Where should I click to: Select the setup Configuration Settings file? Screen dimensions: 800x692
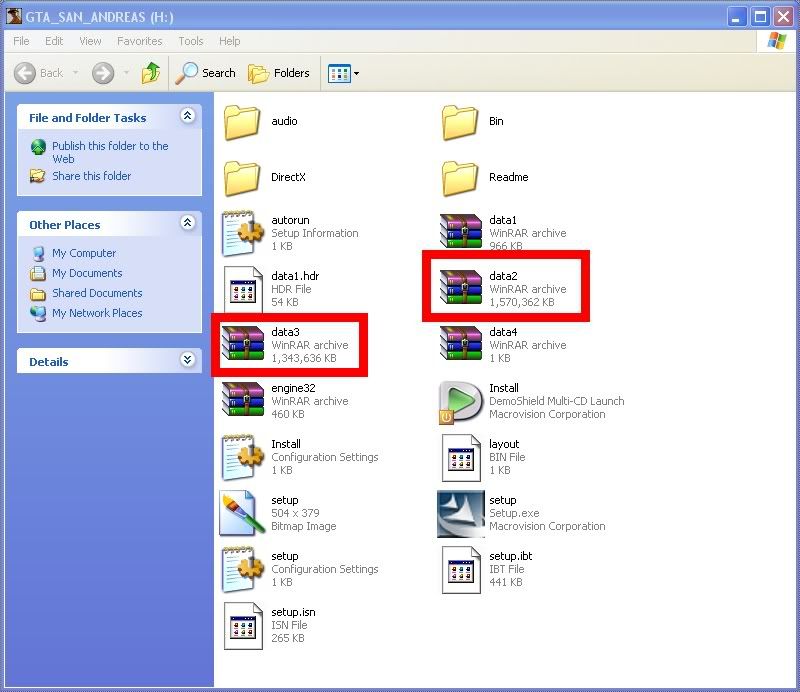[x=300, y=570]
